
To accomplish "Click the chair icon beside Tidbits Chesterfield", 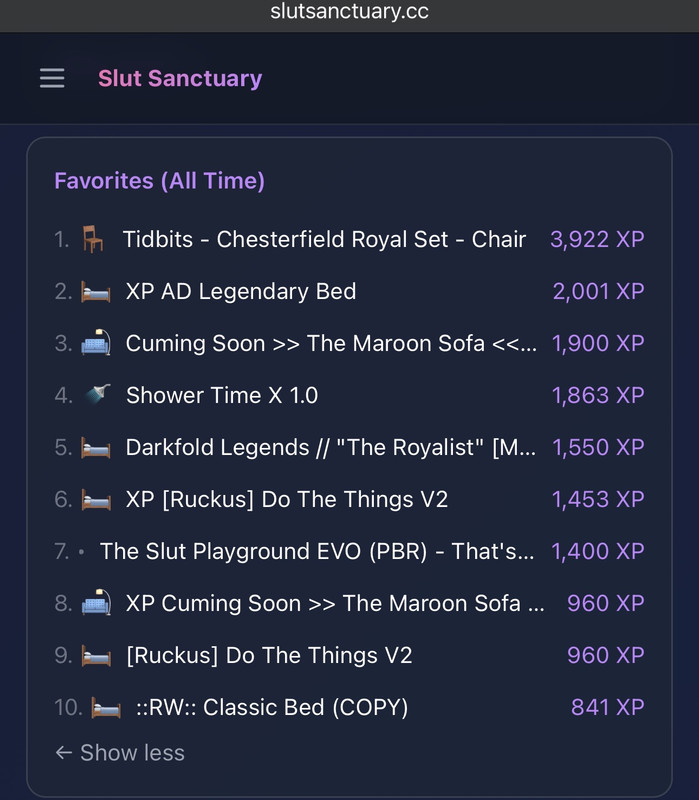I will (x=93, y=239).
